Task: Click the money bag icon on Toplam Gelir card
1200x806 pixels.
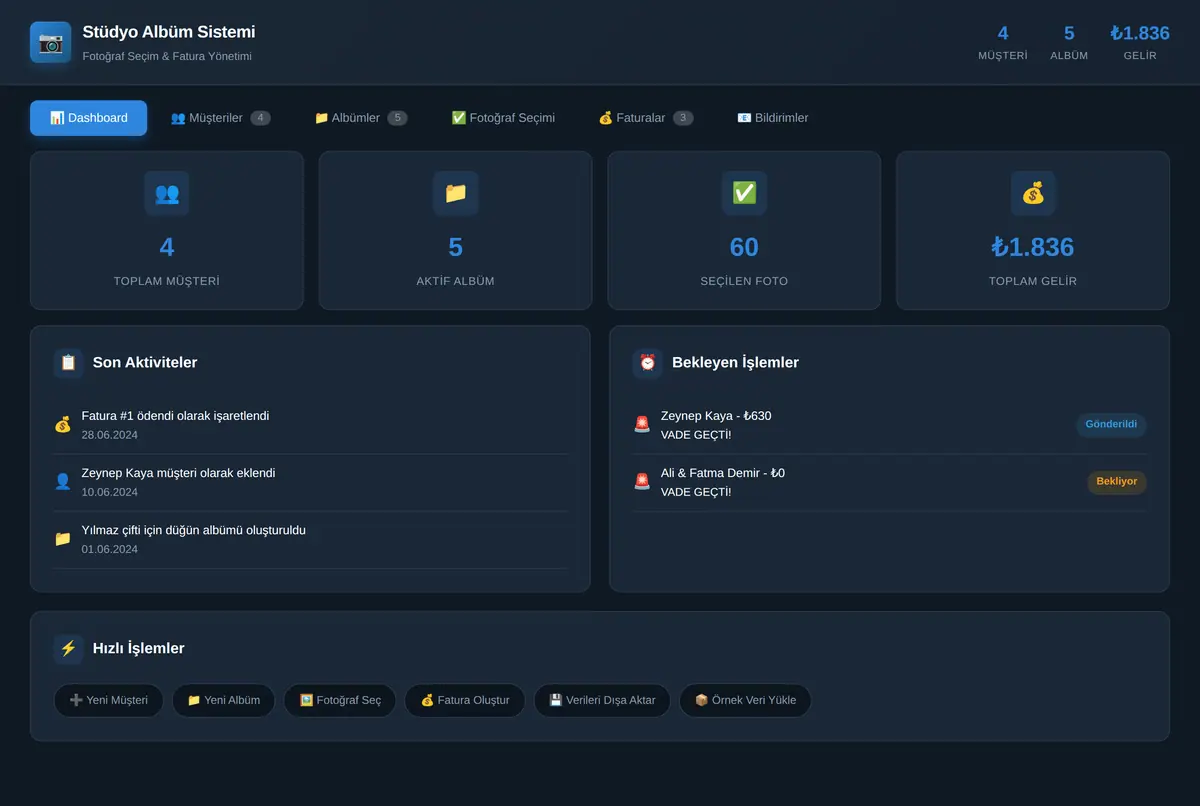Action: pyautogui.click(x=1033, y=193)
